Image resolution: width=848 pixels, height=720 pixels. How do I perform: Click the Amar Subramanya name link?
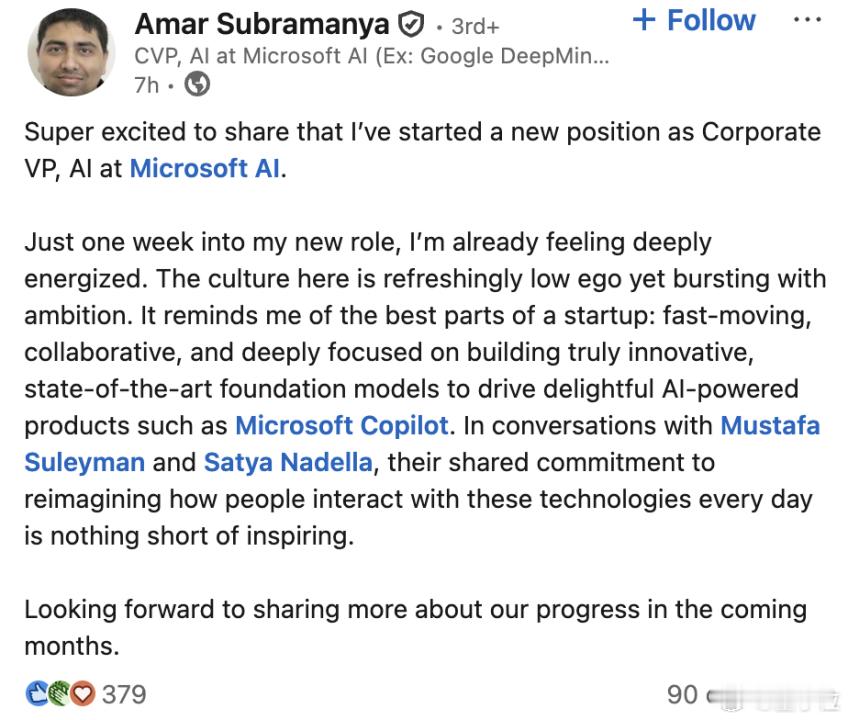[262, 24]
